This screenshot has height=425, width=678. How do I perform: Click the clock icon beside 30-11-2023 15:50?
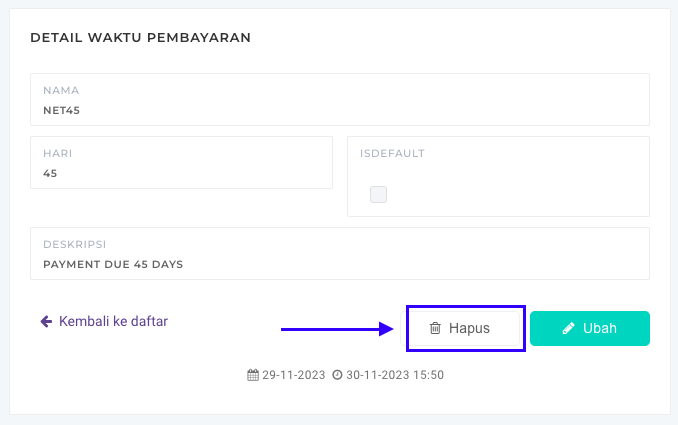[338, 376]
